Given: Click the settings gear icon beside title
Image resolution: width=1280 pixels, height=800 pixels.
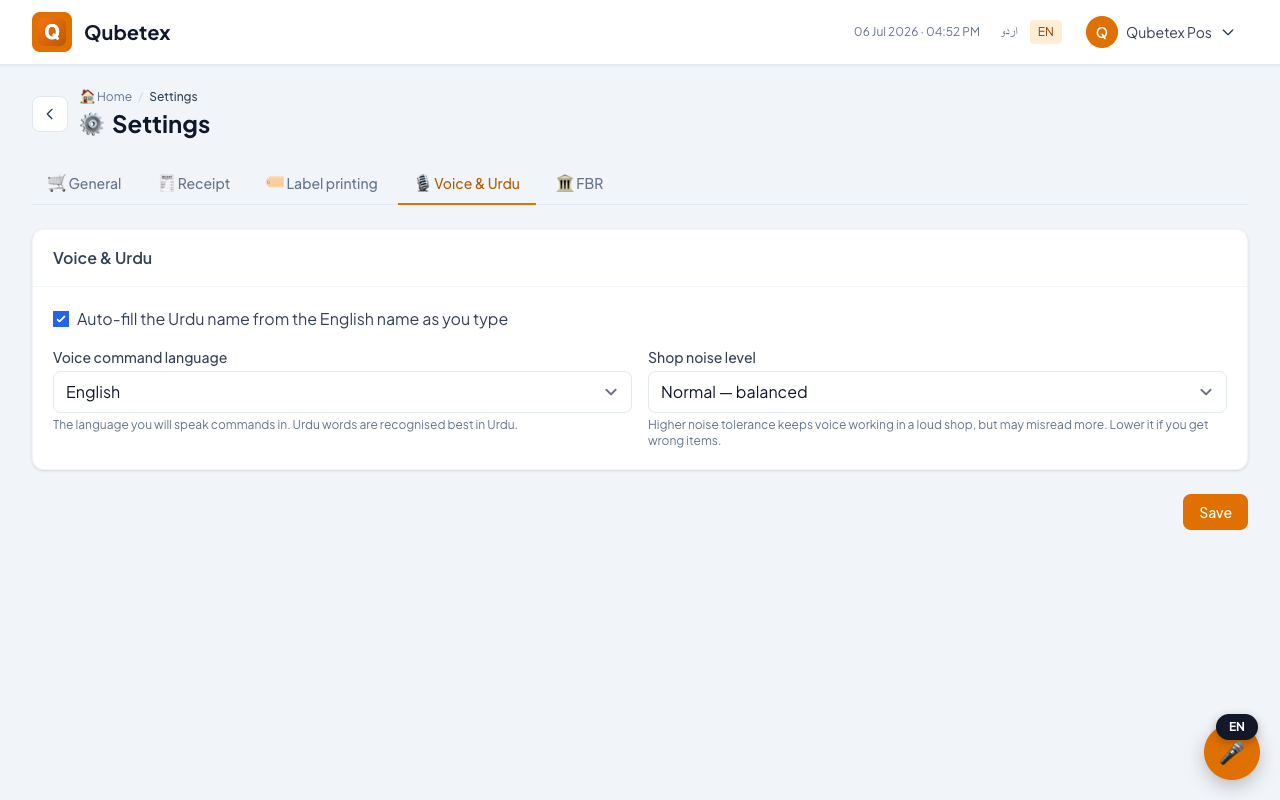Looking at the screenshot, I should (92, 124).
